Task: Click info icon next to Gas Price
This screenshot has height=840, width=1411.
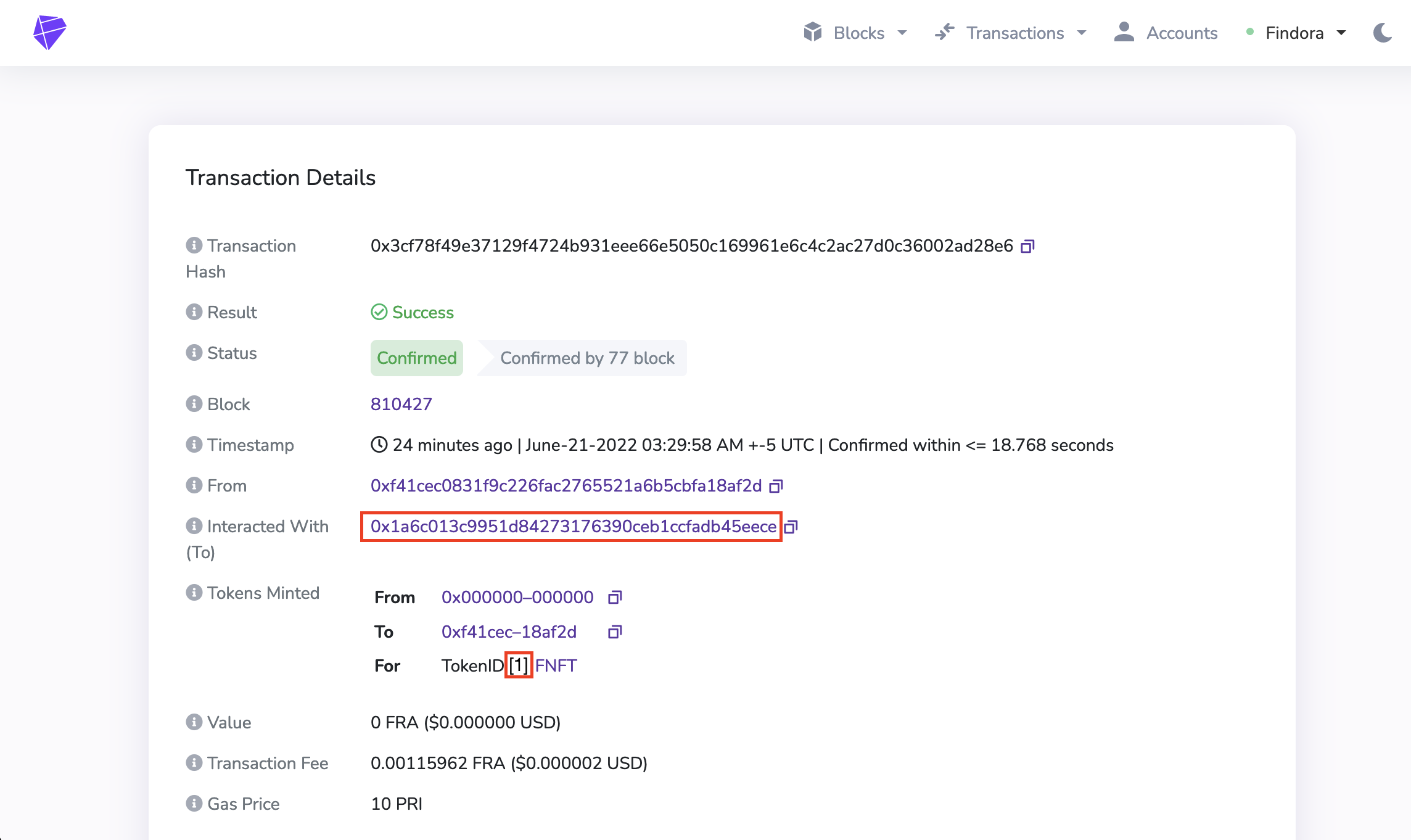Action: point(194,804)
